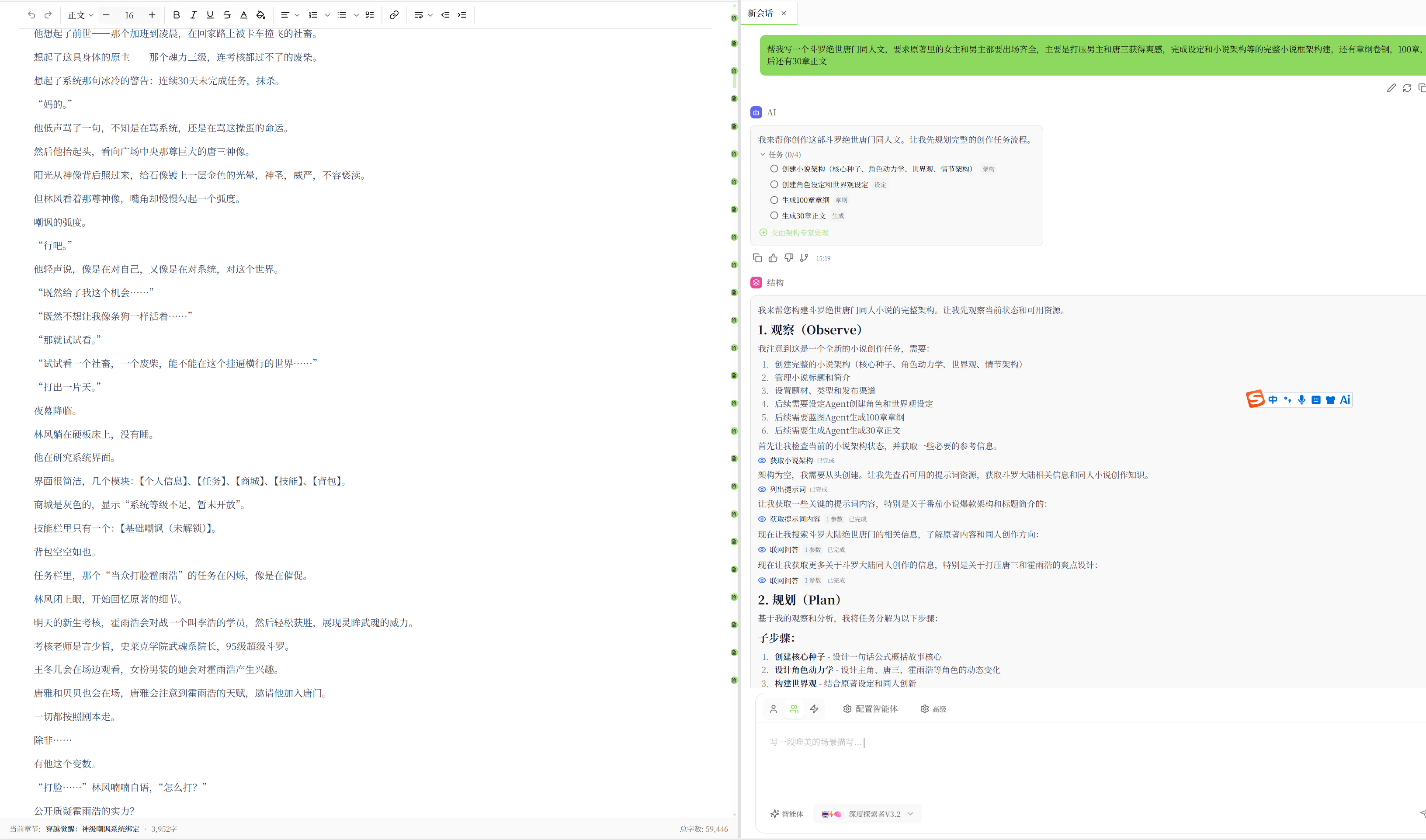
Task: Click the checklist icon in the toolbar
Action: click(370, 15)
